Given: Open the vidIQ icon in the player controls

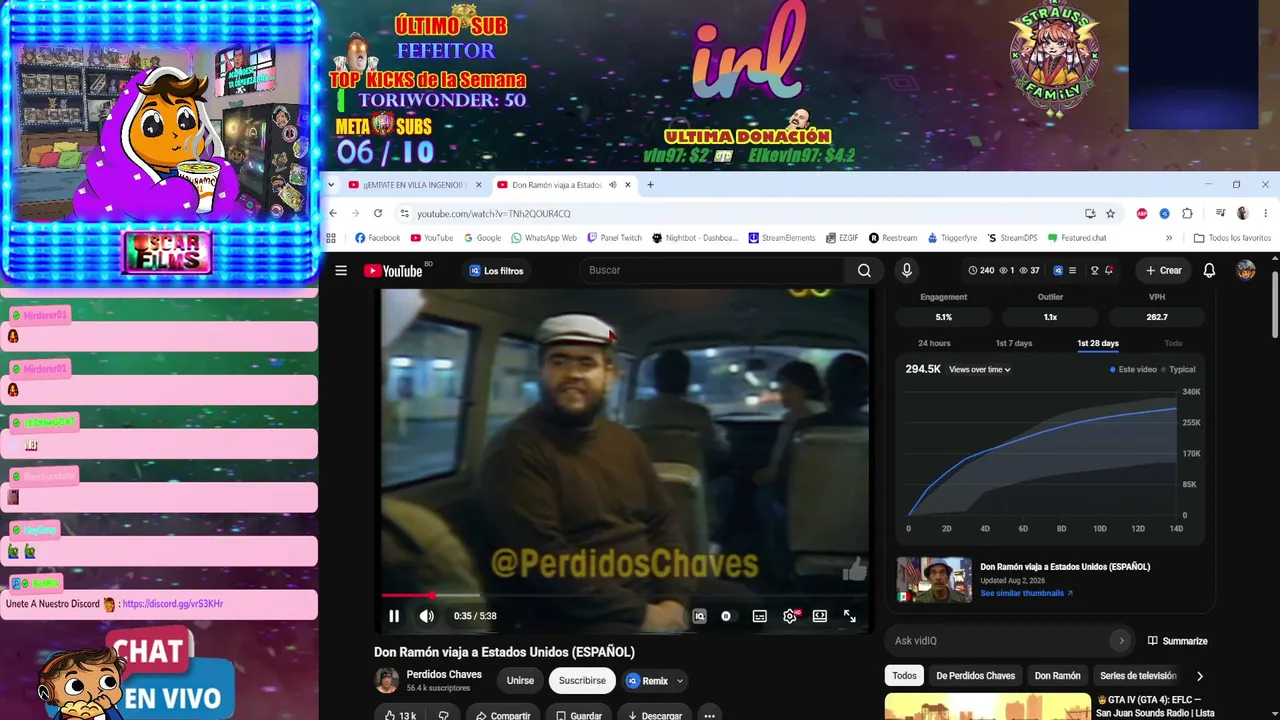Looking at the screenshot, I should (700, 616).
